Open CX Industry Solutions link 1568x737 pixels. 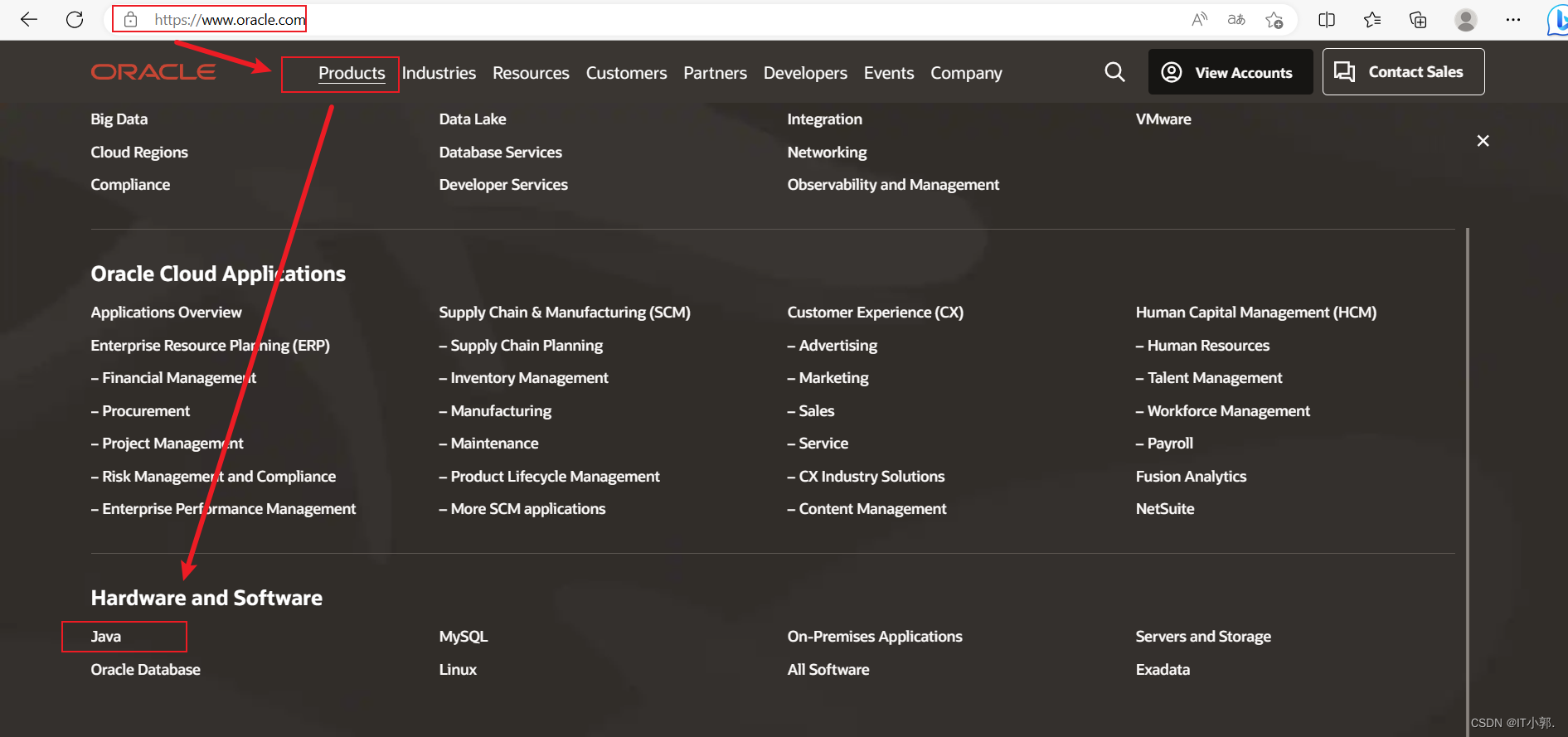pos(867,477)
